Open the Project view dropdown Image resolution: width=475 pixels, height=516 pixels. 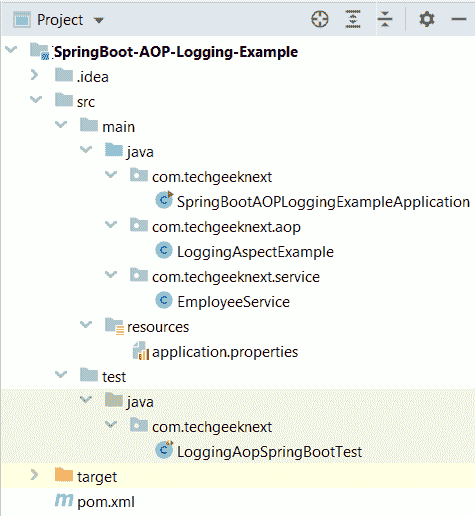[x=98, y=20]
